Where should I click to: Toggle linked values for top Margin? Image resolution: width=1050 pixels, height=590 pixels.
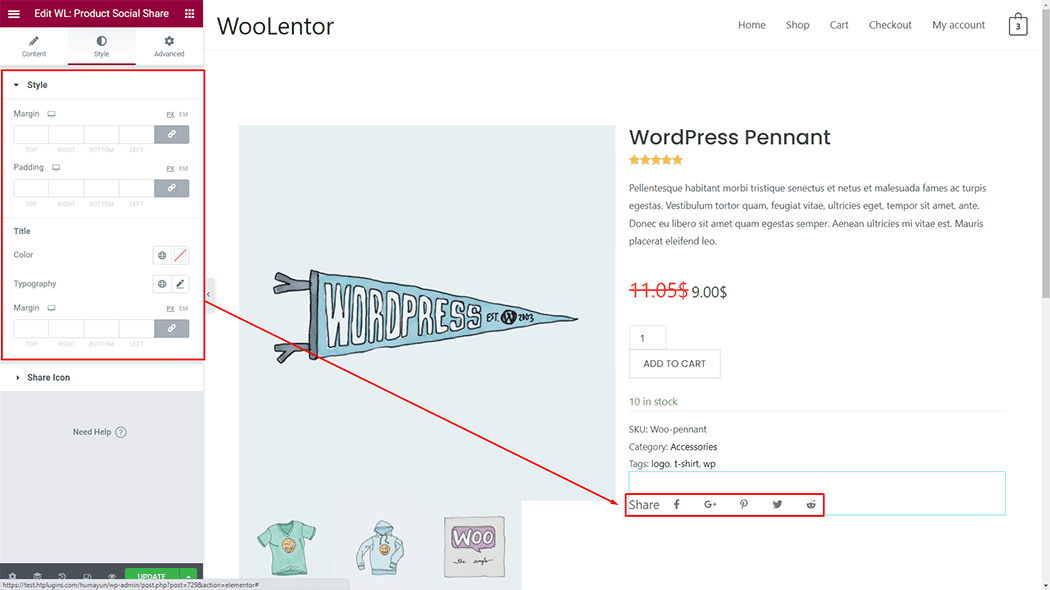[171, 134]
